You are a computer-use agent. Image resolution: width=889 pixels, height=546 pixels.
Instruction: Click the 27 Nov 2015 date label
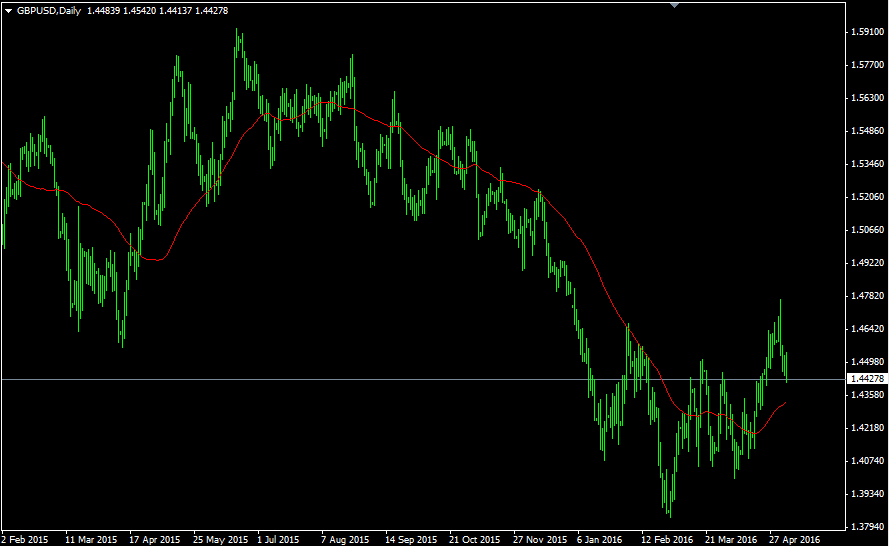[540, 539]
